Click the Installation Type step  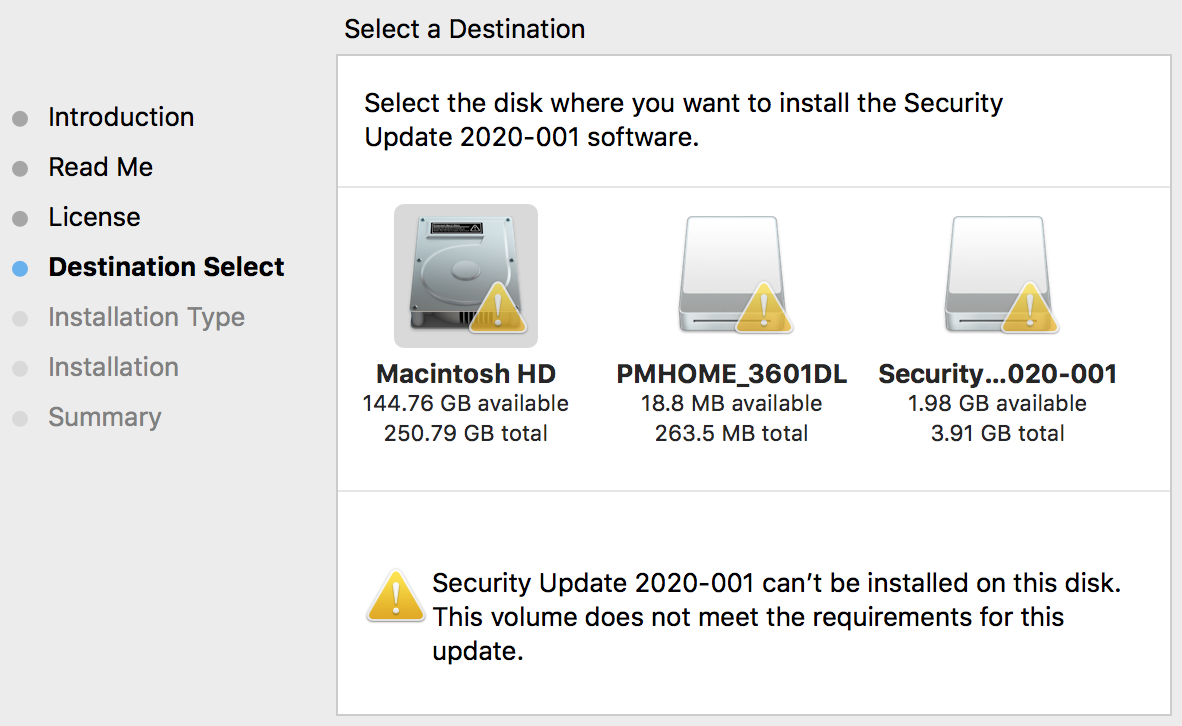tap(146, 317)
